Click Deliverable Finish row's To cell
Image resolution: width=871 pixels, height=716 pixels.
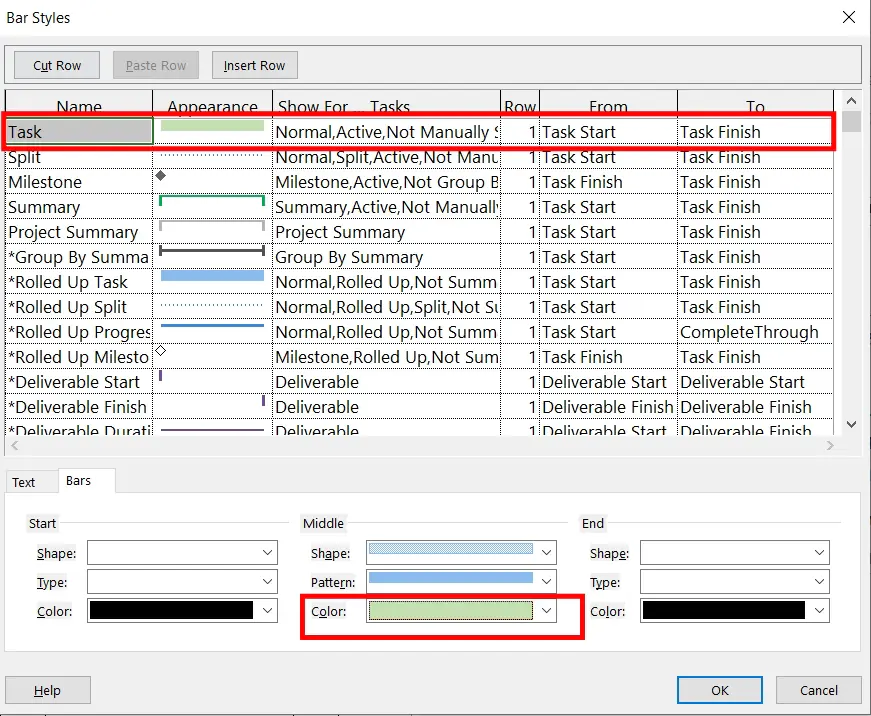755,407
